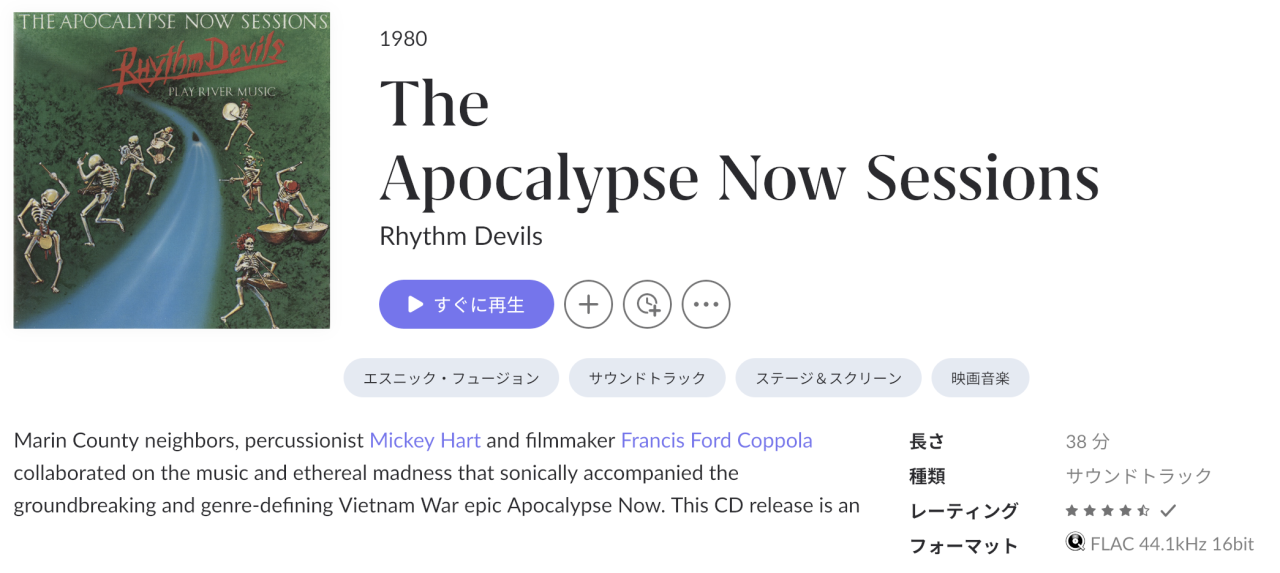Click the checkmark next to rating stars
1280x573 pixels.
click(1168, 511)
